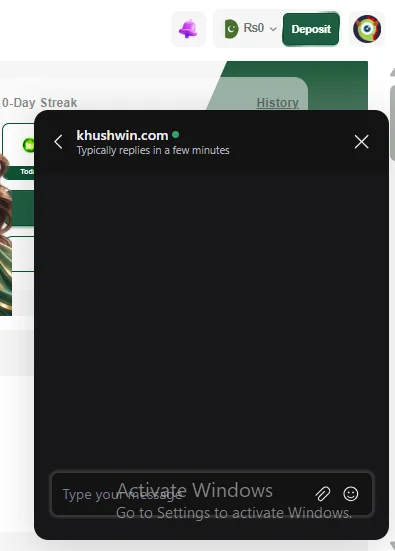
Task: Click the green Deposit button
Action: pyautogui.click(x=311, y=29)
